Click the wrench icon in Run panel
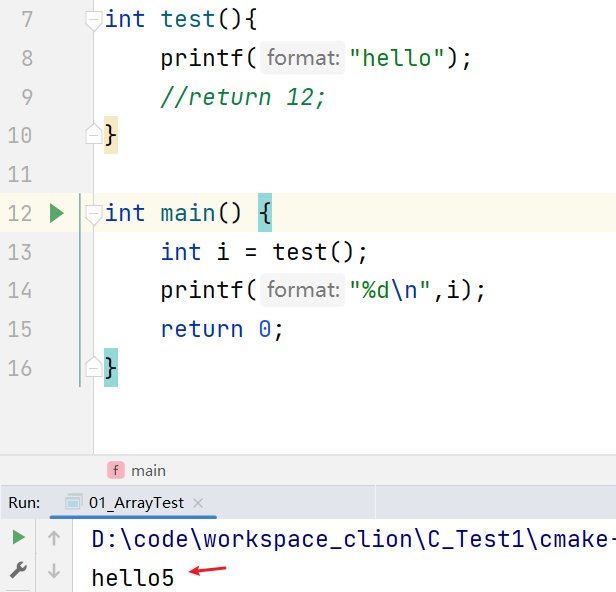 [x=19, y=570]
